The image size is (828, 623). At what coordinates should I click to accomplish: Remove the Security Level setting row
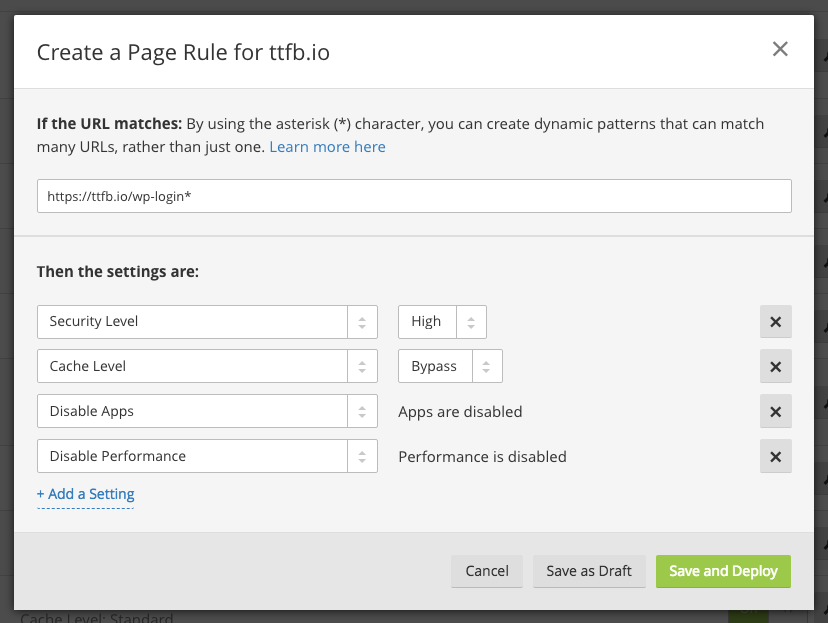pos(775,322)
